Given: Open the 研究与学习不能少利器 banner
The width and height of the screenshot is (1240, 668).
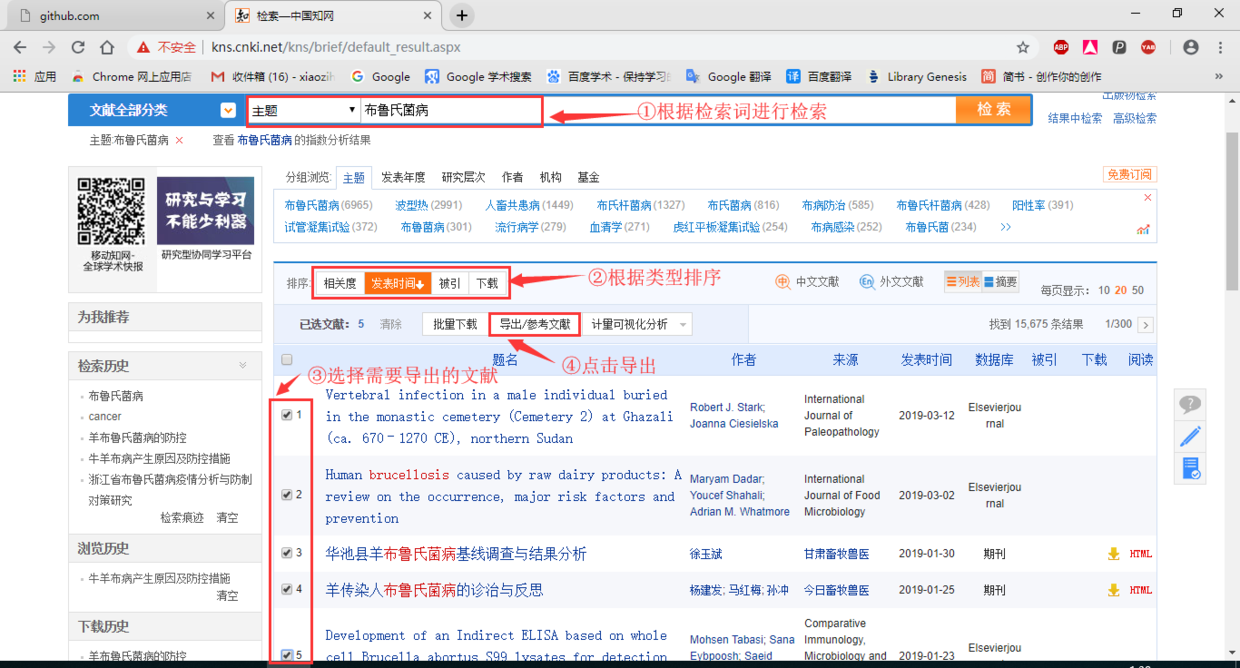Looking at the screenshot, I should (205, 211).
